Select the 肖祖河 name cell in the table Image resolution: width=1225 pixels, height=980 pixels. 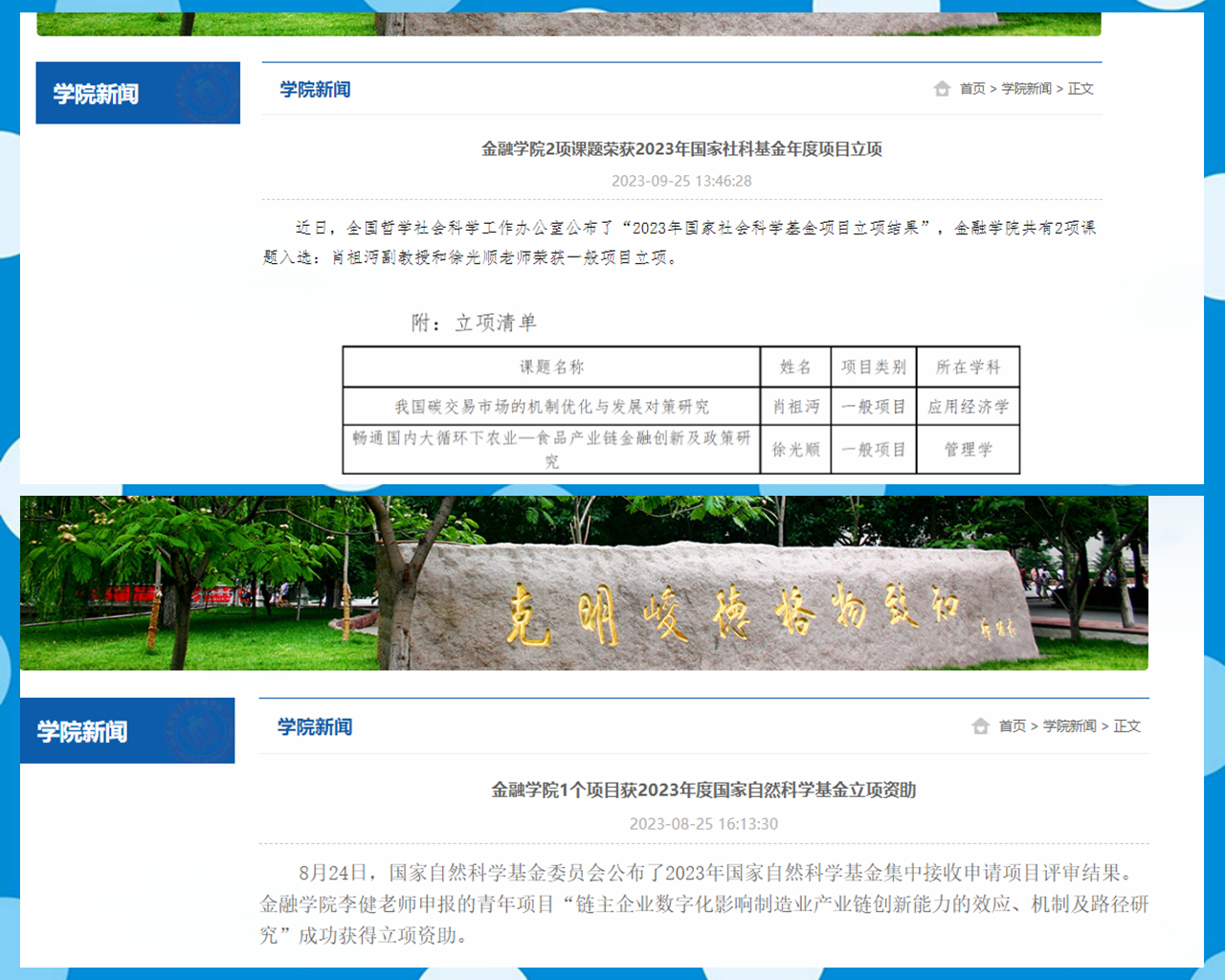coord(795,407)
